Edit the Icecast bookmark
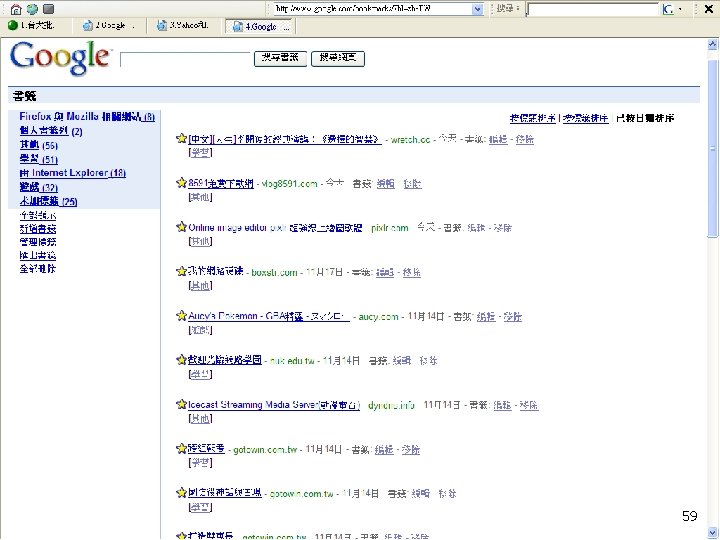 point(502,405)
